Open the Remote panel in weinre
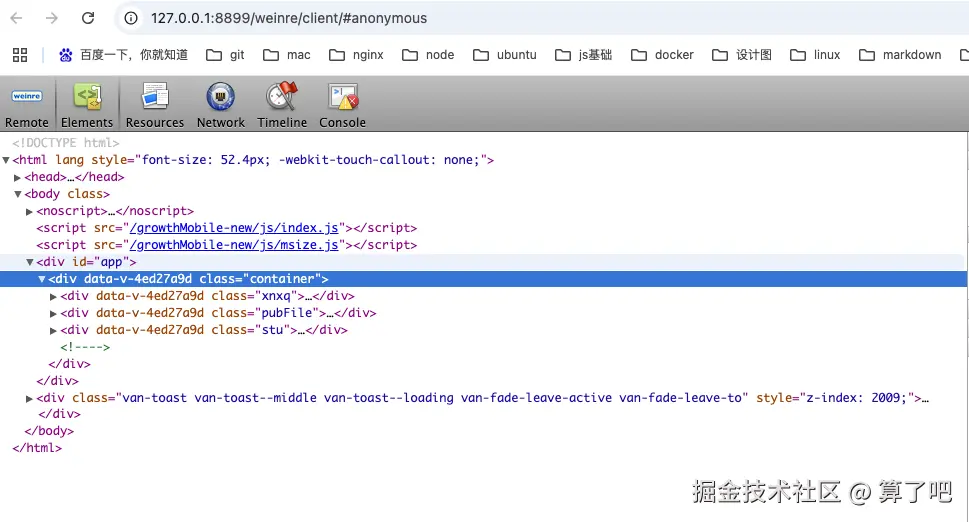Viewport: 969px width, 522px height. [x=27, y=104]
